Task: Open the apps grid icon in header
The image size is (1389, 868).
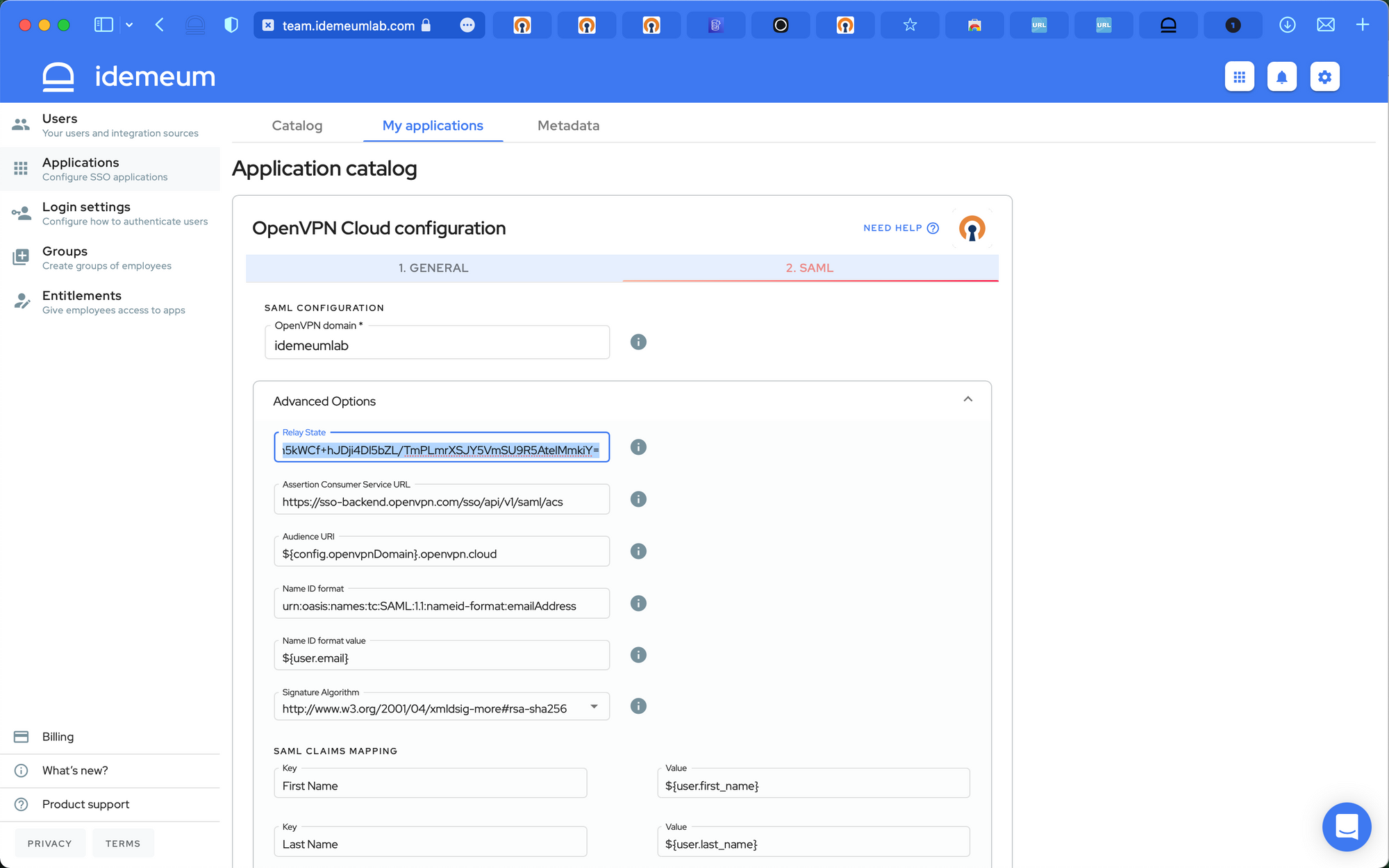Action: [x=1239, y=77]
